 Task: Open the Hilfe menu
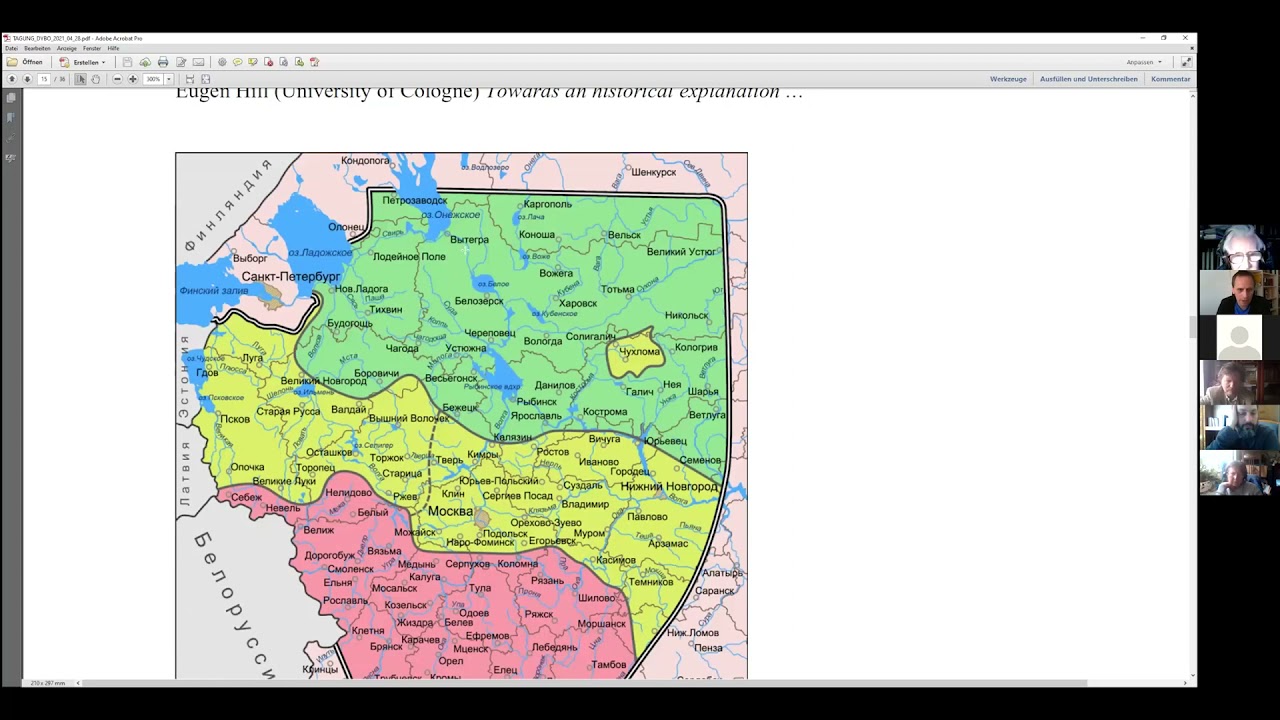click(x=113, y=48)
